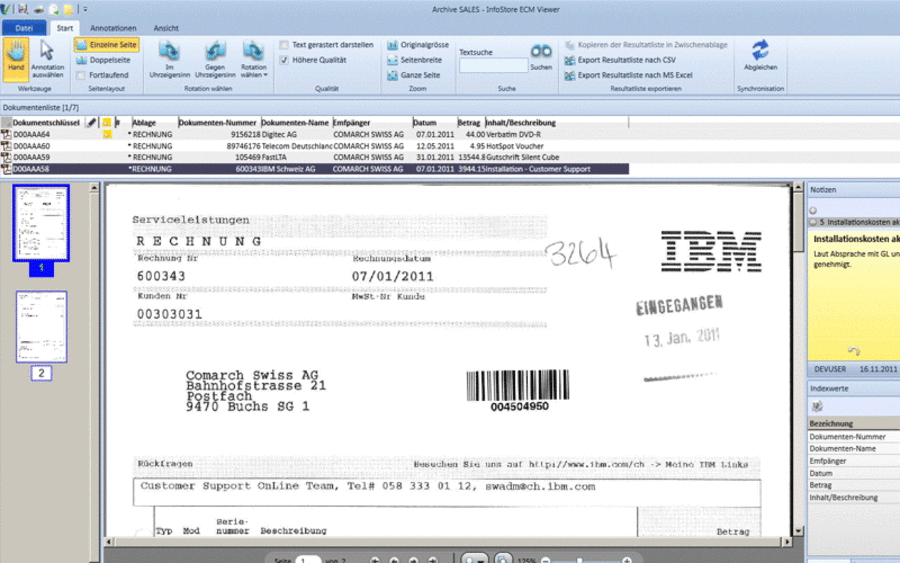Image resolution: width=900 pixels, height=563 pixels.
Task: Enable Text gerastert darstellen checkbox
Action: [284, 45]
